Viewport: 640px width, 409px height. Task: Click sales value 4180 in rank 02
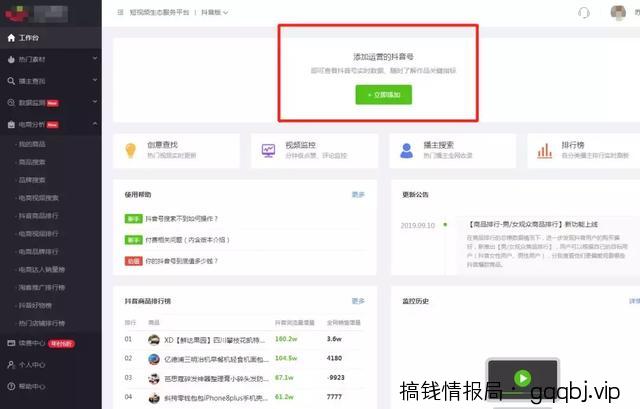coord(334,358)
